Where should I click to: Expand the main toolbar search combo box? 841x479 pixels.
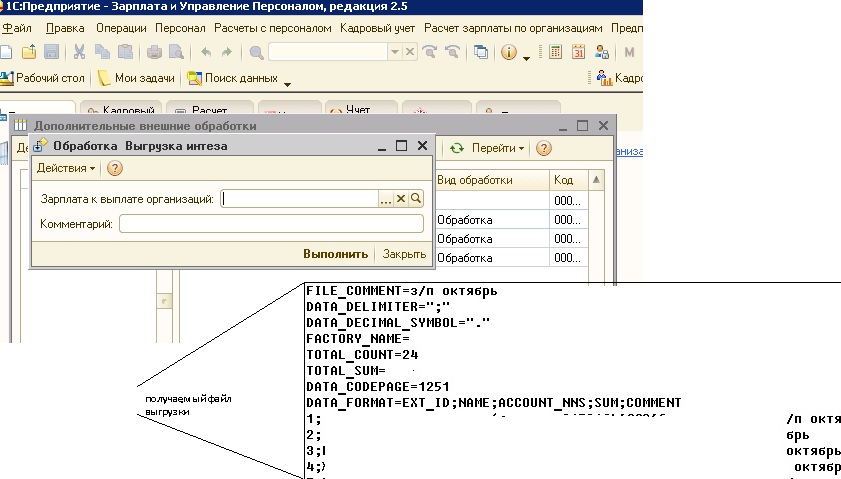(x=395, y=52)
